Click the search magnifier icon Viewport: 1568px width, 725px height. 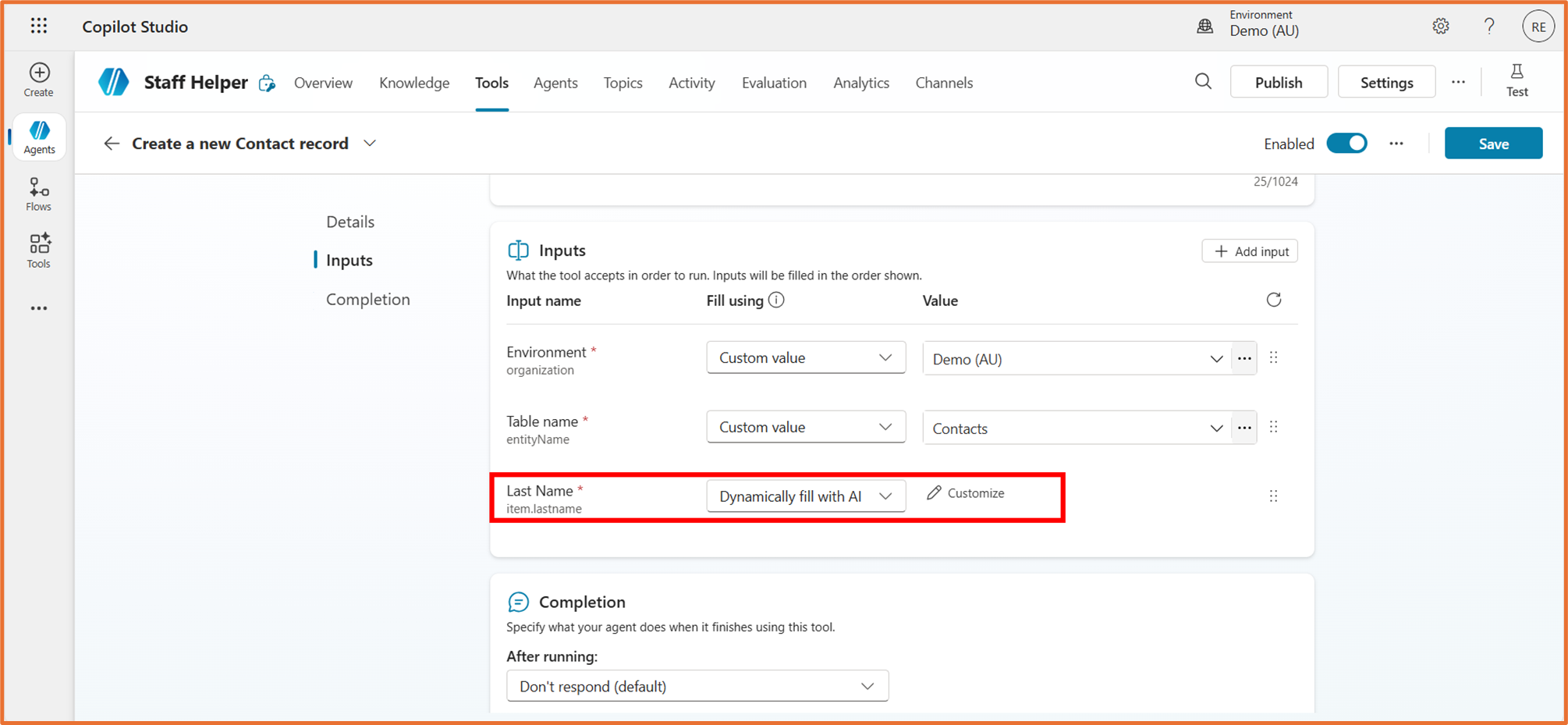(x=1203, y=82)
